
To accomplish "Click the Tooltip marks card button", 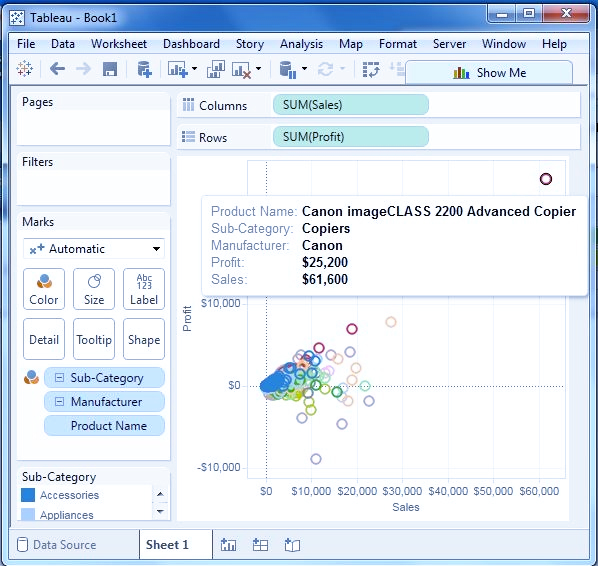I will coord(94,339).
